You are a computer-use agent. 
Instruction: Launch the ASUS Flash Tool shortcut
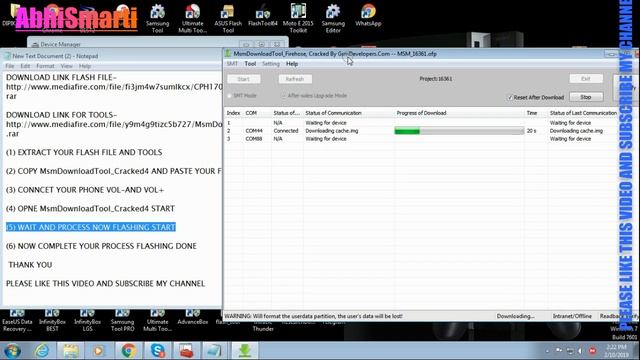click(228, 18)
